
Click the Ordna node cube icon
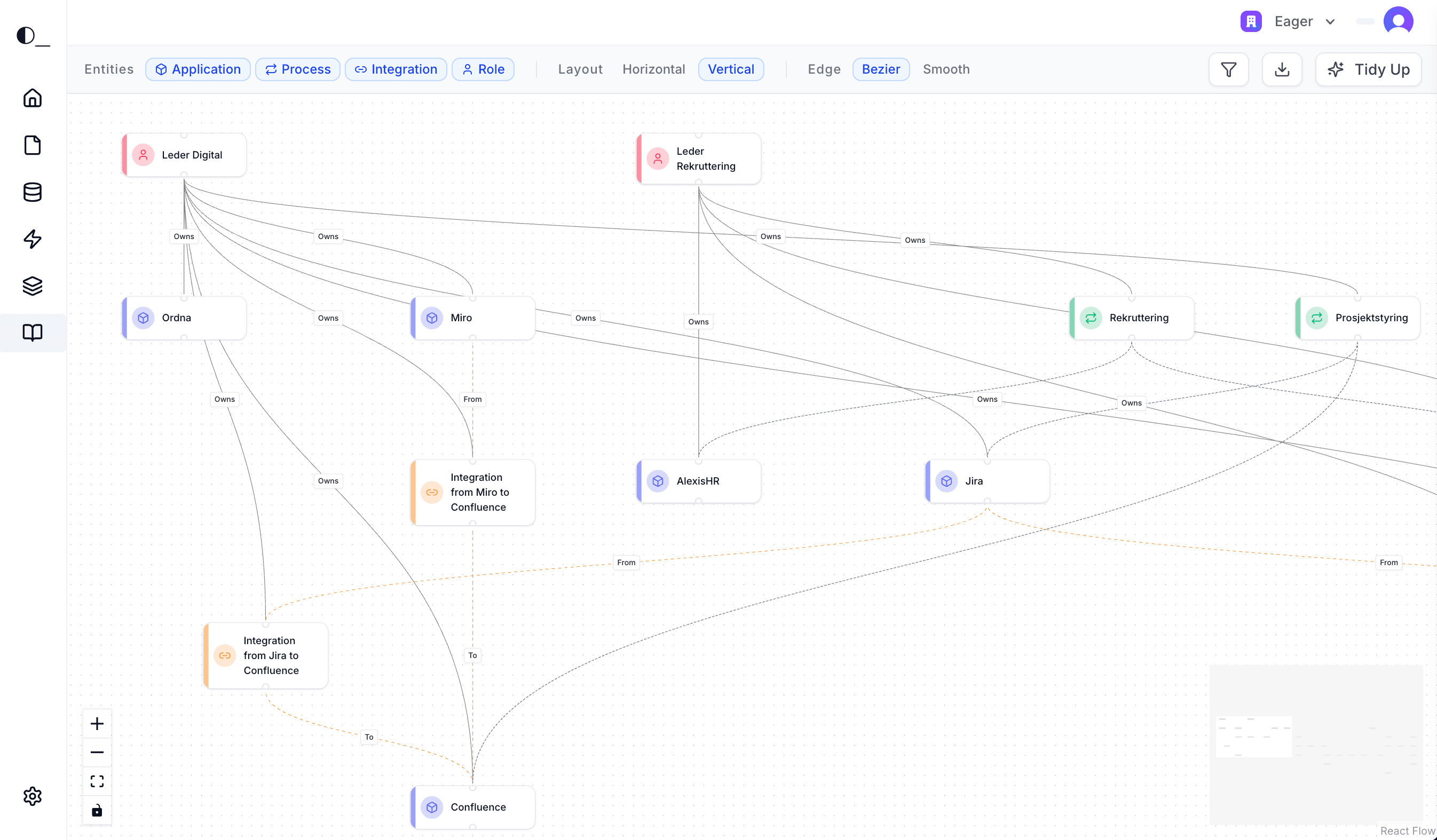click(143, 318)
